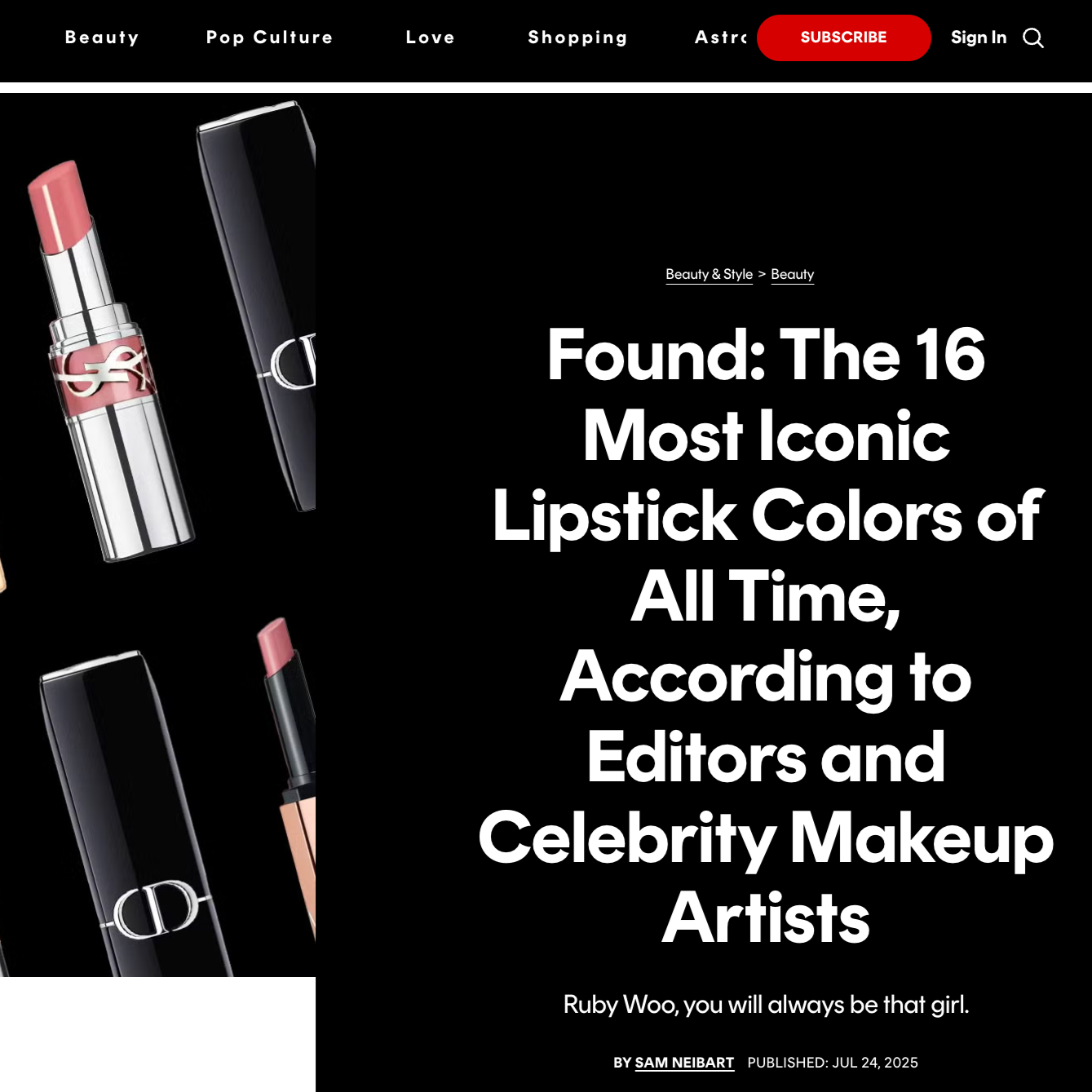Image resolution: width=1092 pixels, height=1092 pixels.
Task: Open the Sign In link
Action: point(979,38)
